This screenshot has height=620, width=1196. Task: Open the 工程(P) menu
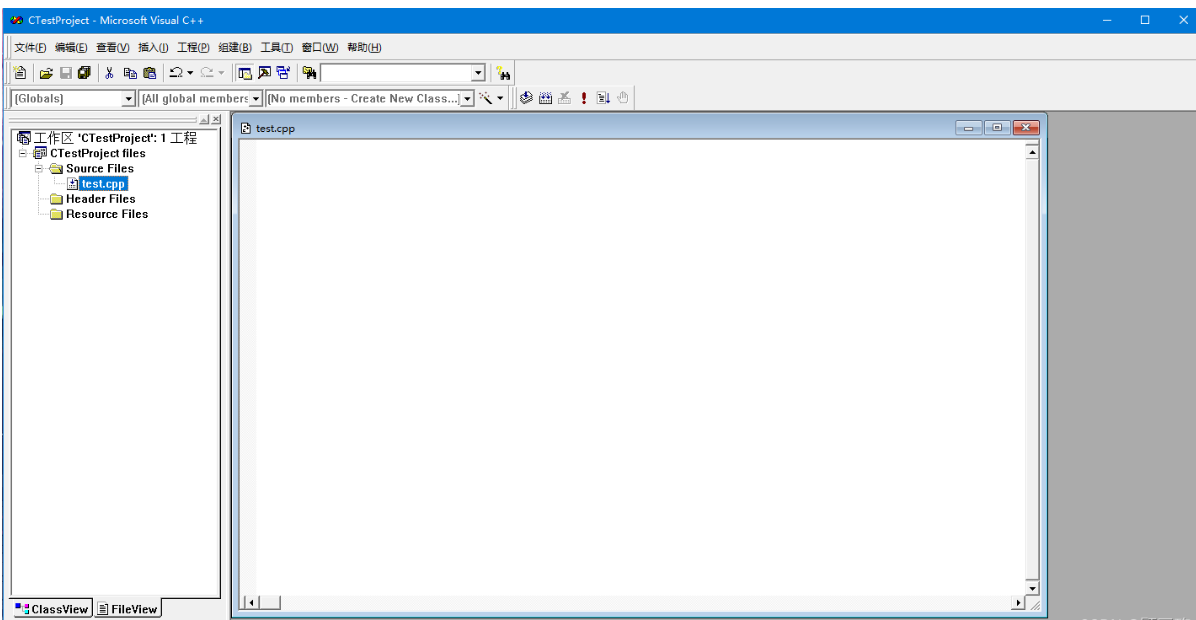click(x=193, y=47)
